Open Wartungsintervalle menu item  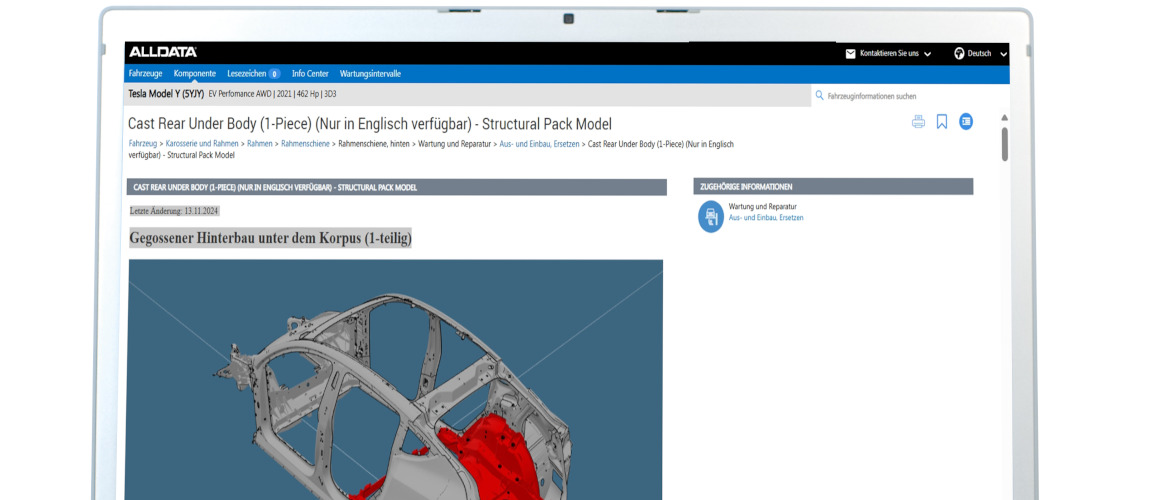370,74
